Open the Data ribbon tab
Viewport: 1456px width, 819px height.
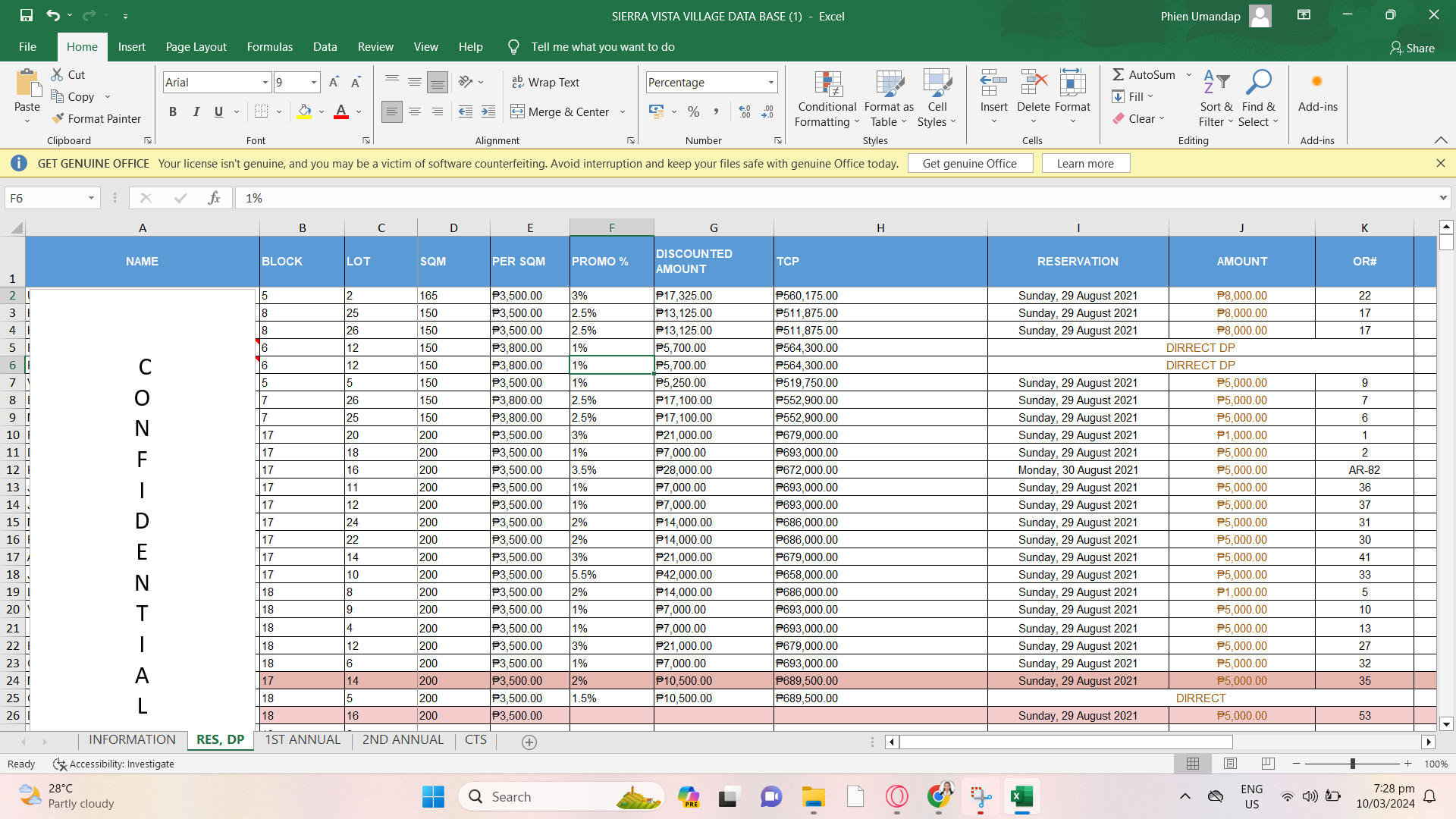pos(325,47)
